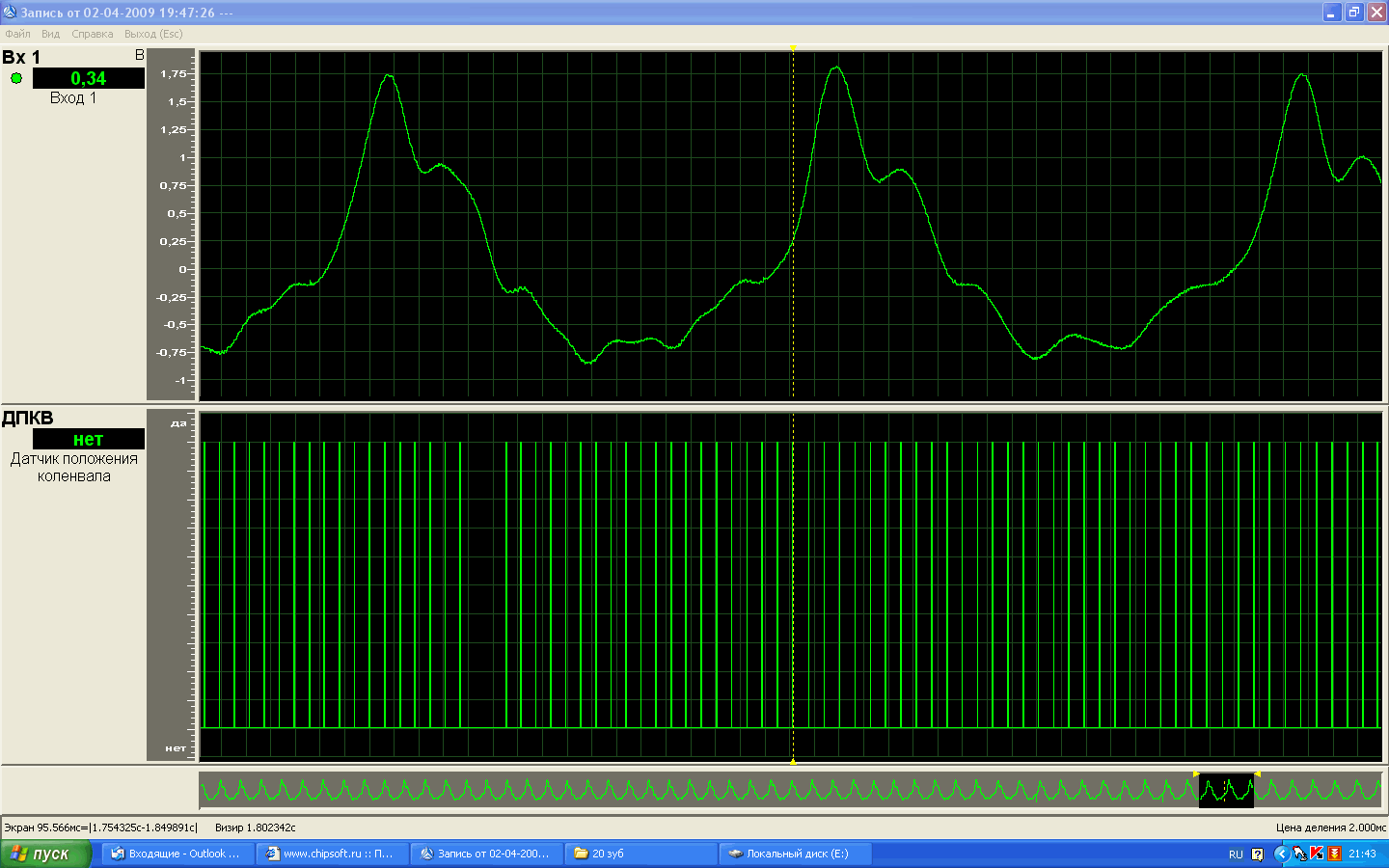Click the 0,34 voltage readout
Image resolution: width=1389 pixels, height=868 pixels.
click(x=88, y=78)
